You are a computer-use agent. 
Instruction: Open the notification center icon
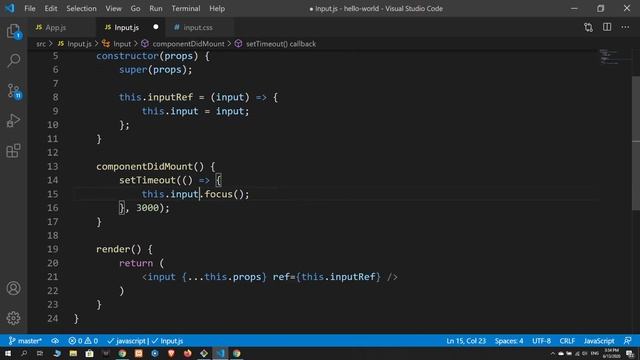click(x=630, y=354)
